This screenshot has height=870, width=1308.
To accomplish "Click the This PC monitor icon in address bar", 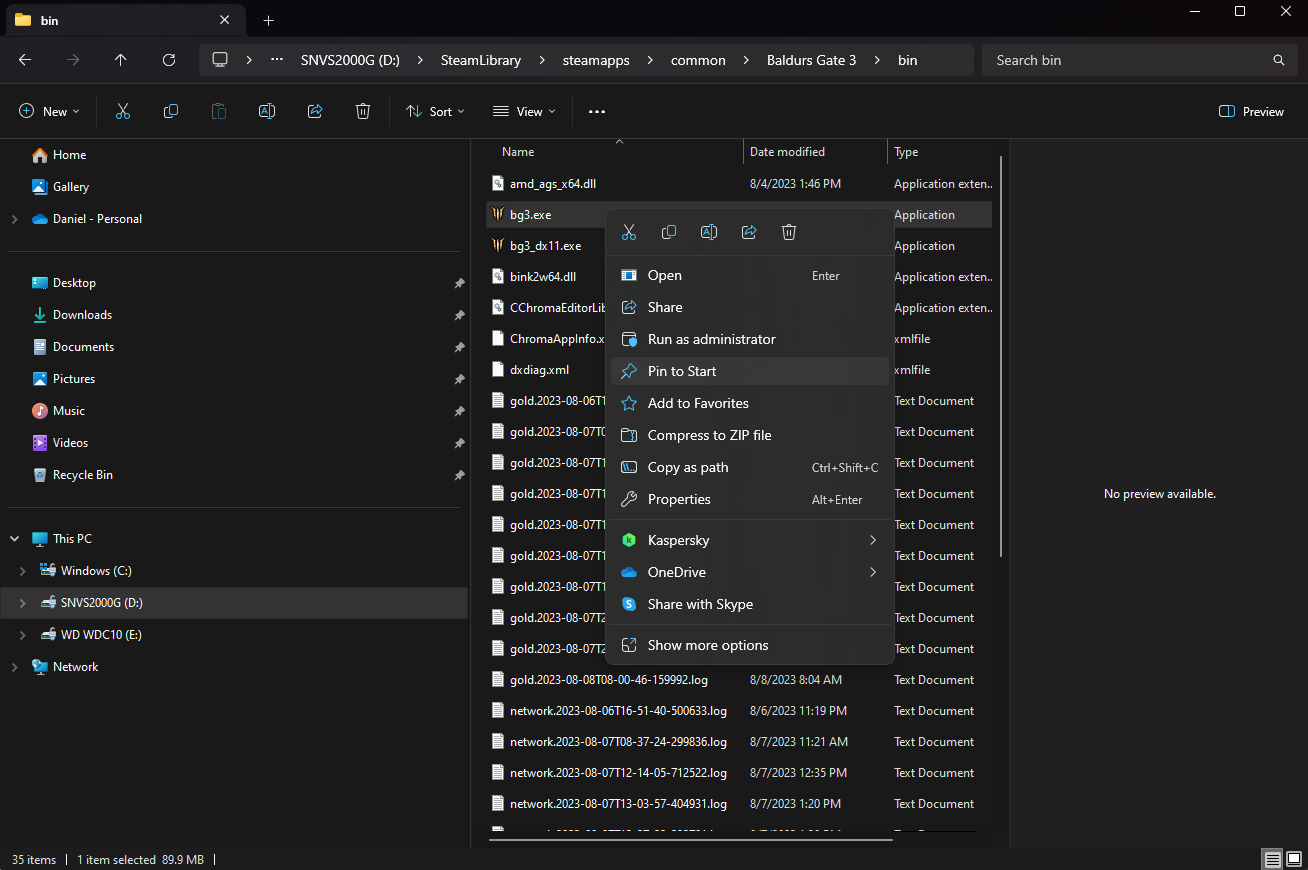I will click(x=220, y=60).
